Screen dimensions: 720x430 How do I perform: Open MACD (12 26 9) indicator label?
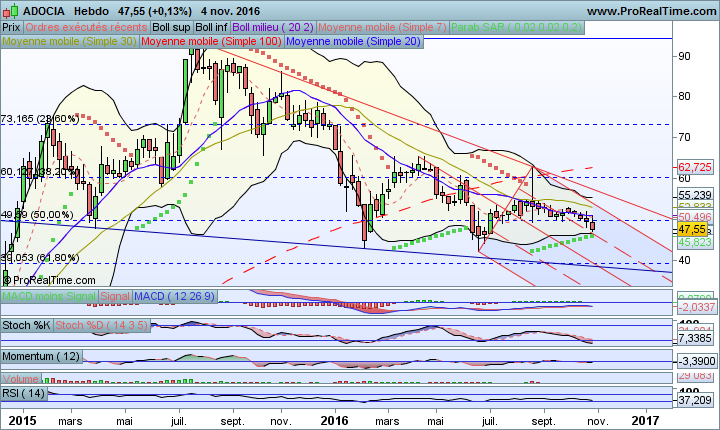pos(174,296)
